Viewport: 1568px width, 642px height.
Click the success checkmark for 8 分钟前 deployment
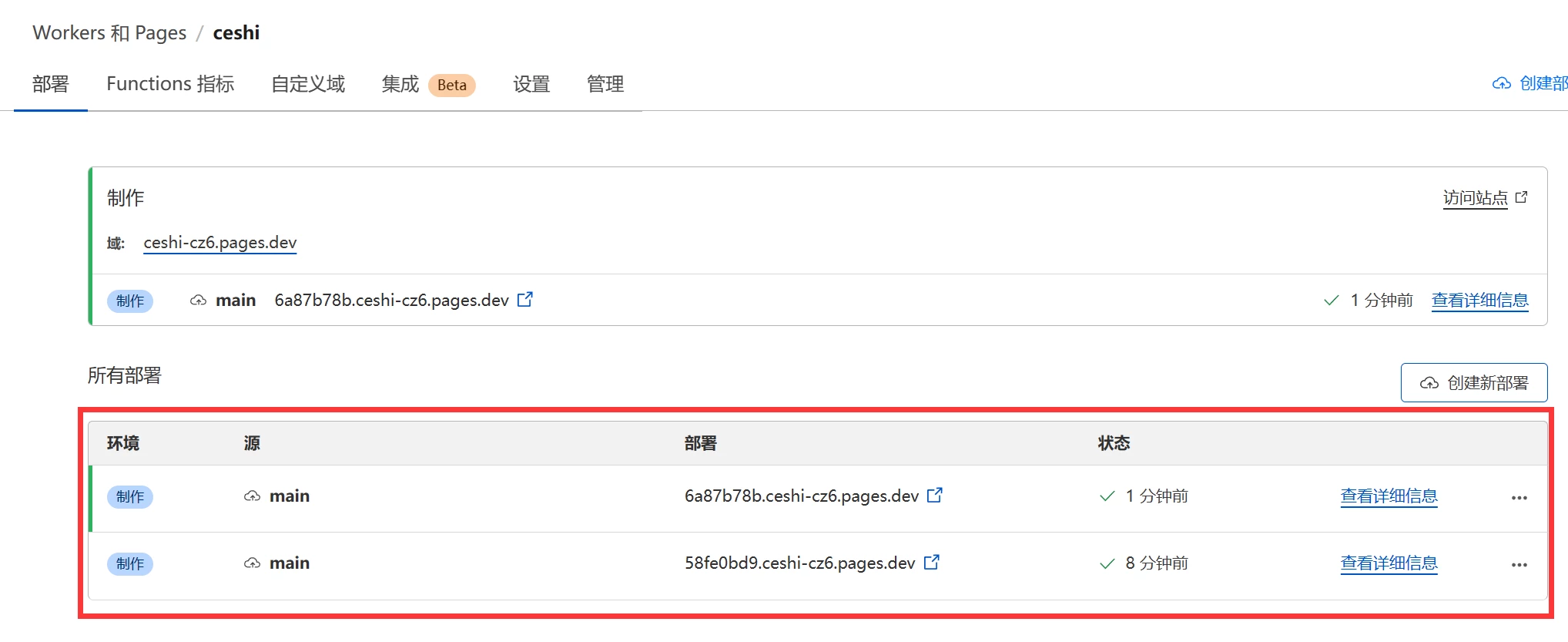1107,563
